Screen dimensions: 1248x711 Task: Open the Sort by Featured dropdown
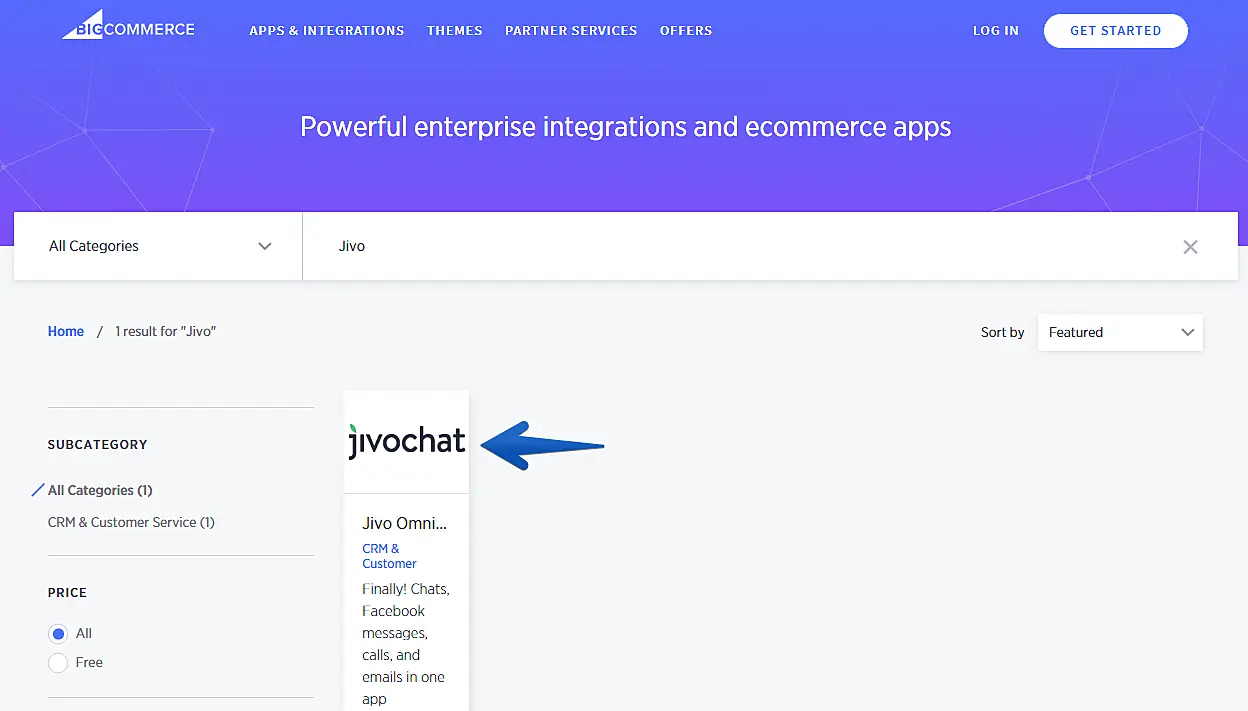click(1119, 332)
